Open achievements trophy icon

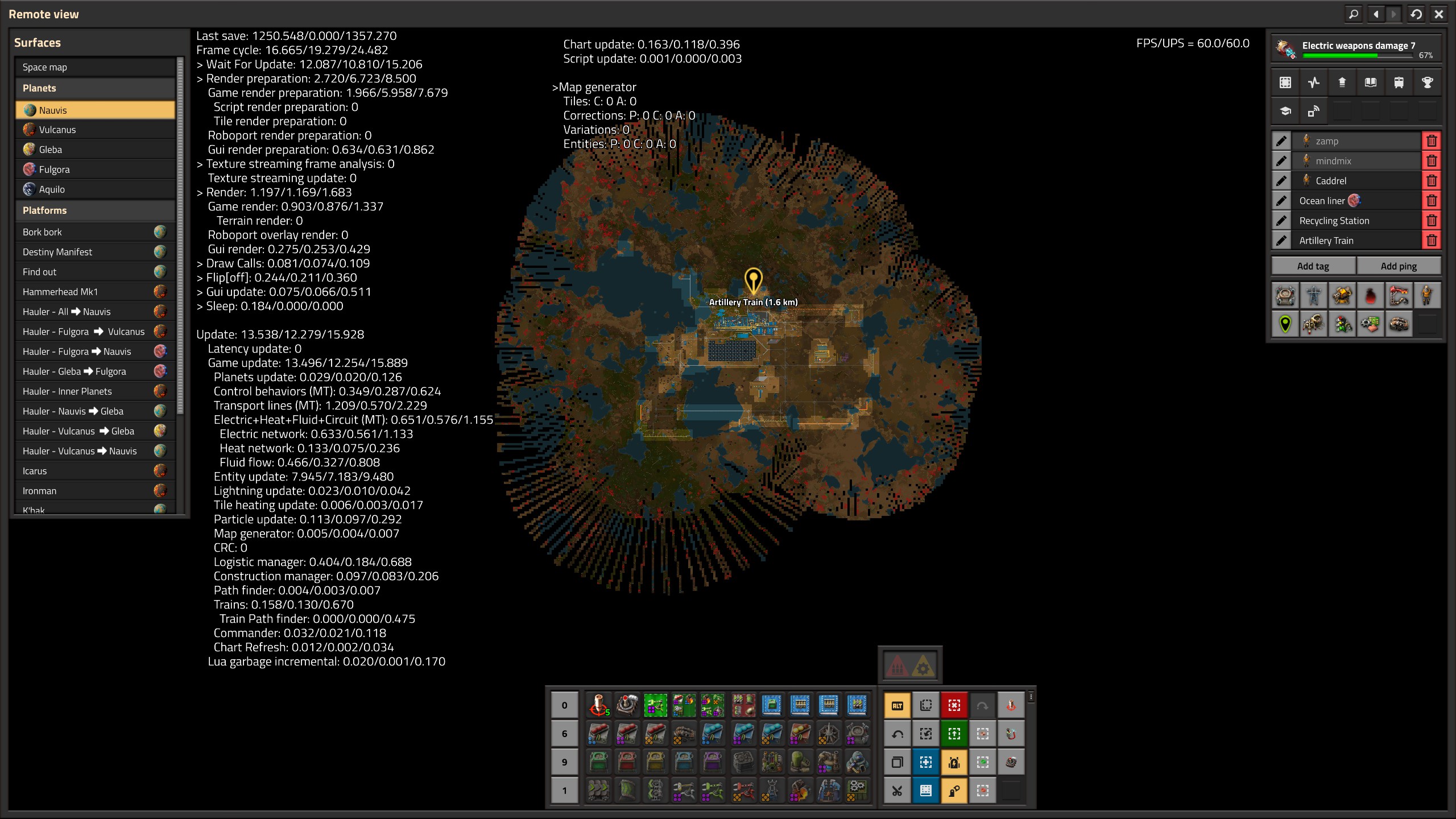click(1427, 82)
